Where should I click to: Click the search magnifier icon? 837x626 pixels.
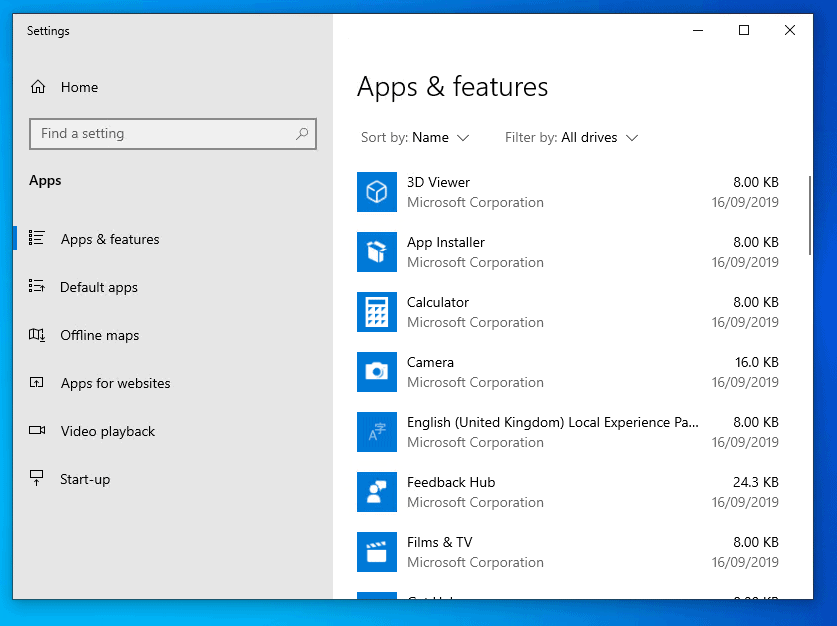[x=302, y=134]
